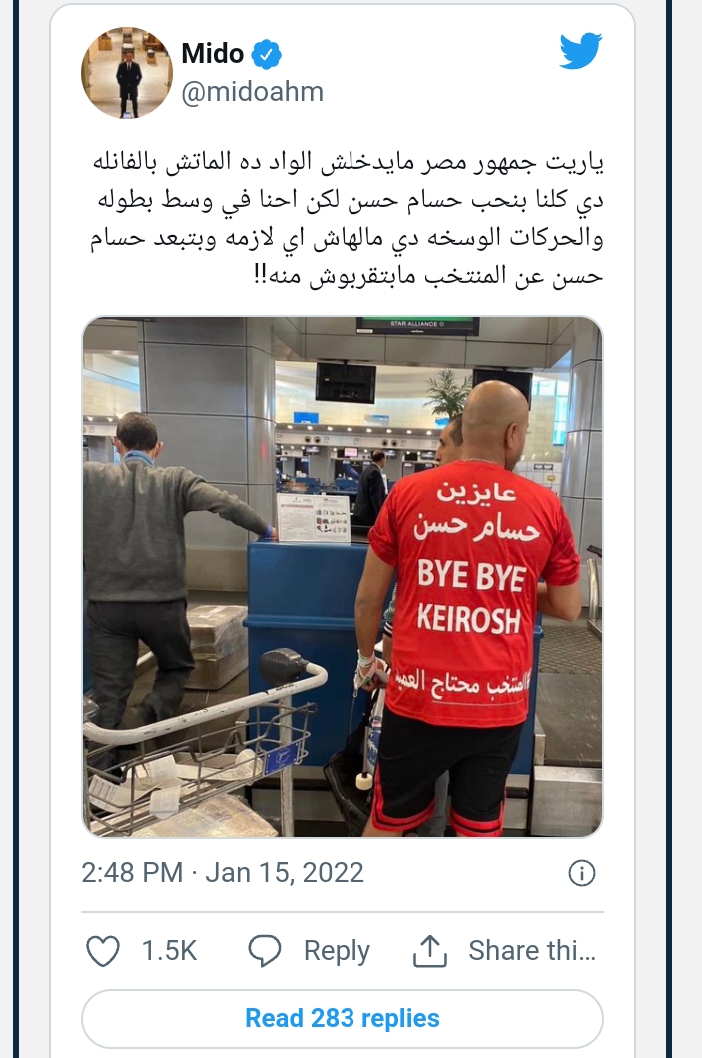Viewport: 702px width, 1058px height.
Task: Click the luggage cart in photo
Action: [x=202, y=735]
